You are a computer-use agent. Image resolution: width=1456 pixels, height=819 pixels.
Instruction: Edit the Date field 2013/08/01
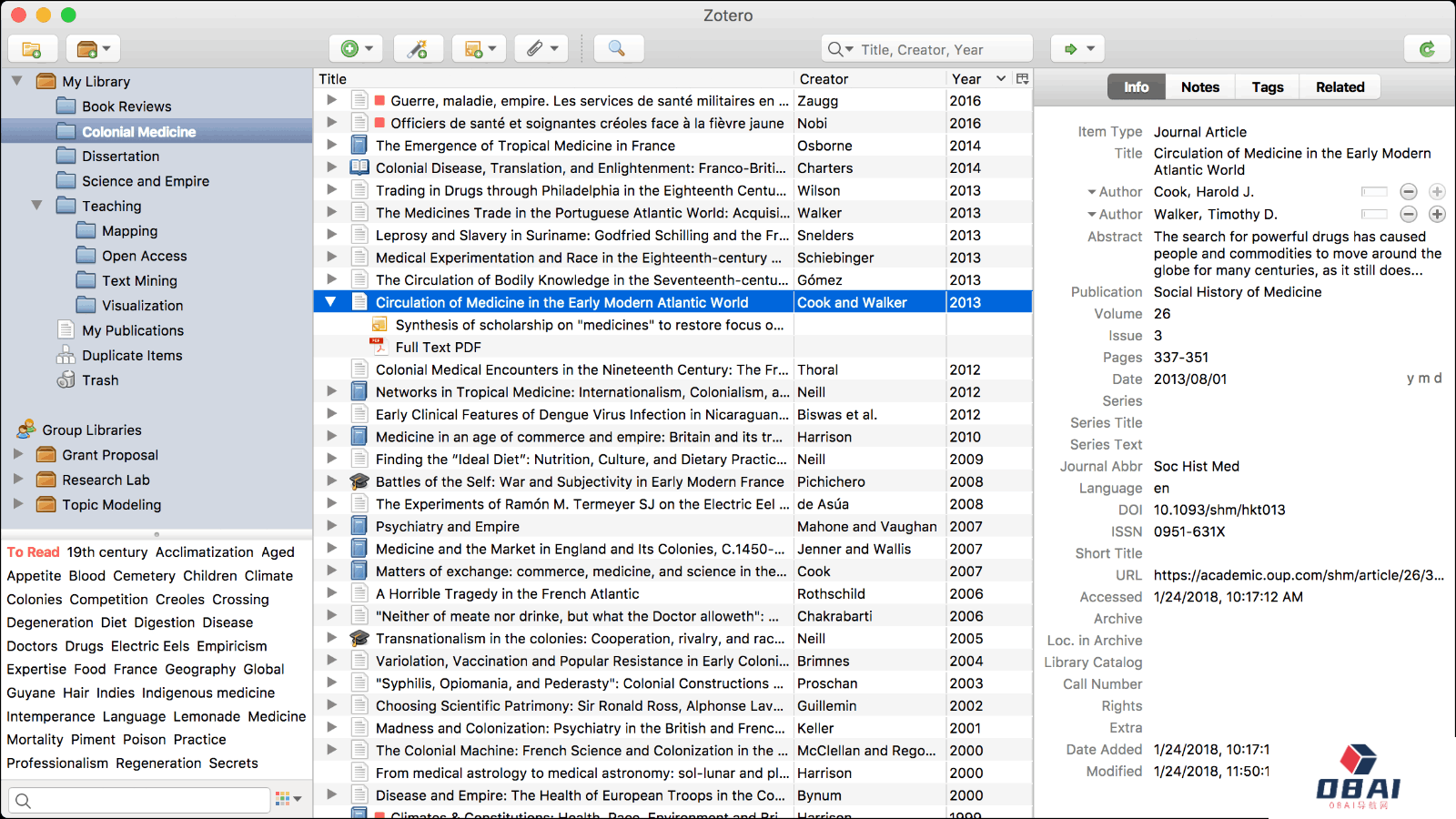[1190, 379]
